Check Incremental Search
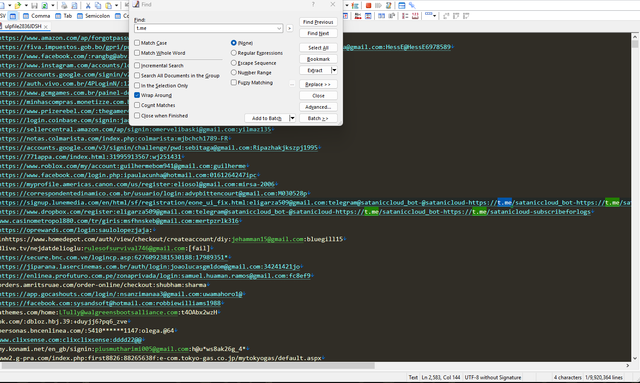The width and height of the screenshot is (640, 383). click(x=137, y=65)
